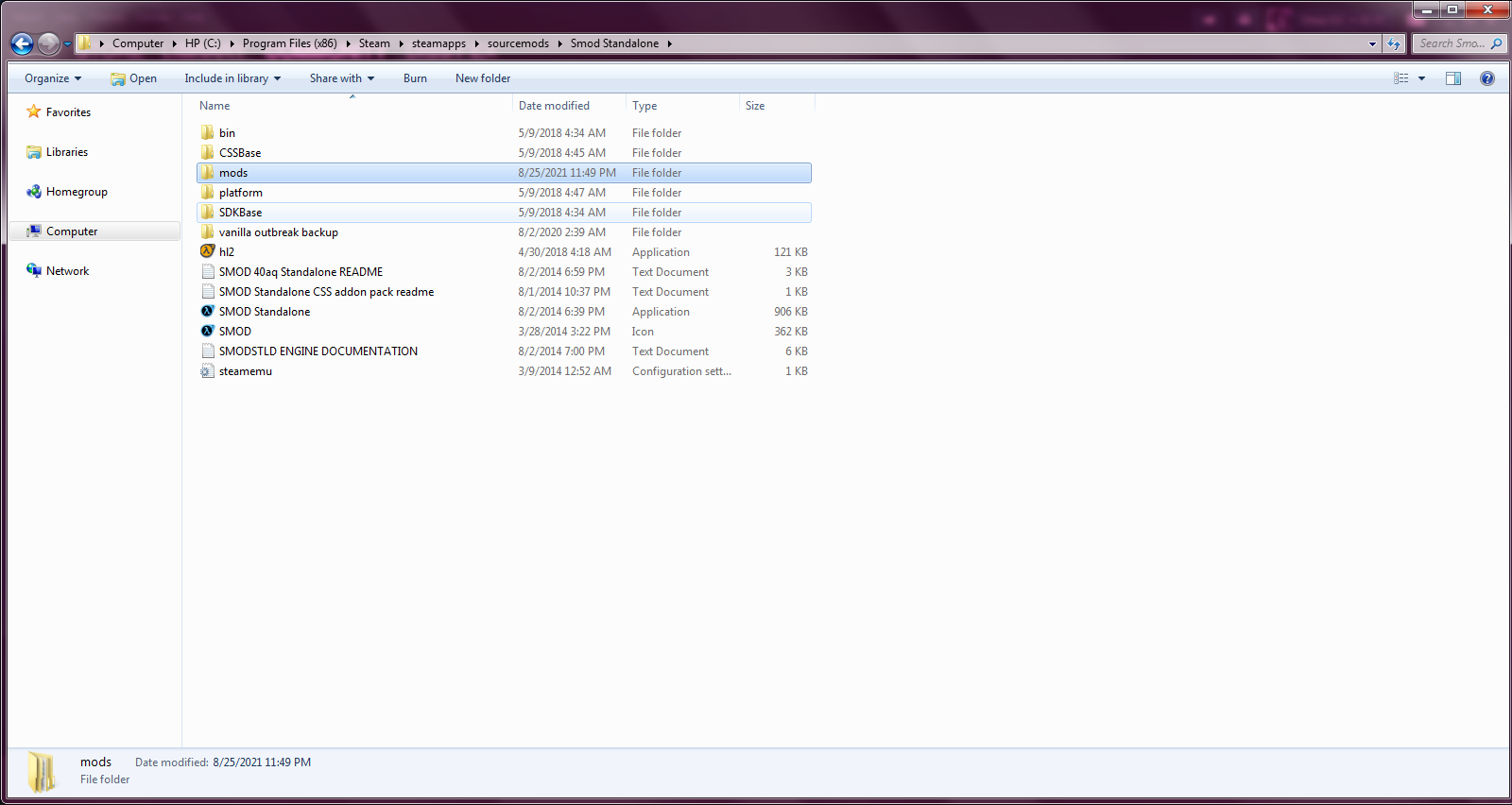Select the SMOD icon file

(x=208, y=332)
